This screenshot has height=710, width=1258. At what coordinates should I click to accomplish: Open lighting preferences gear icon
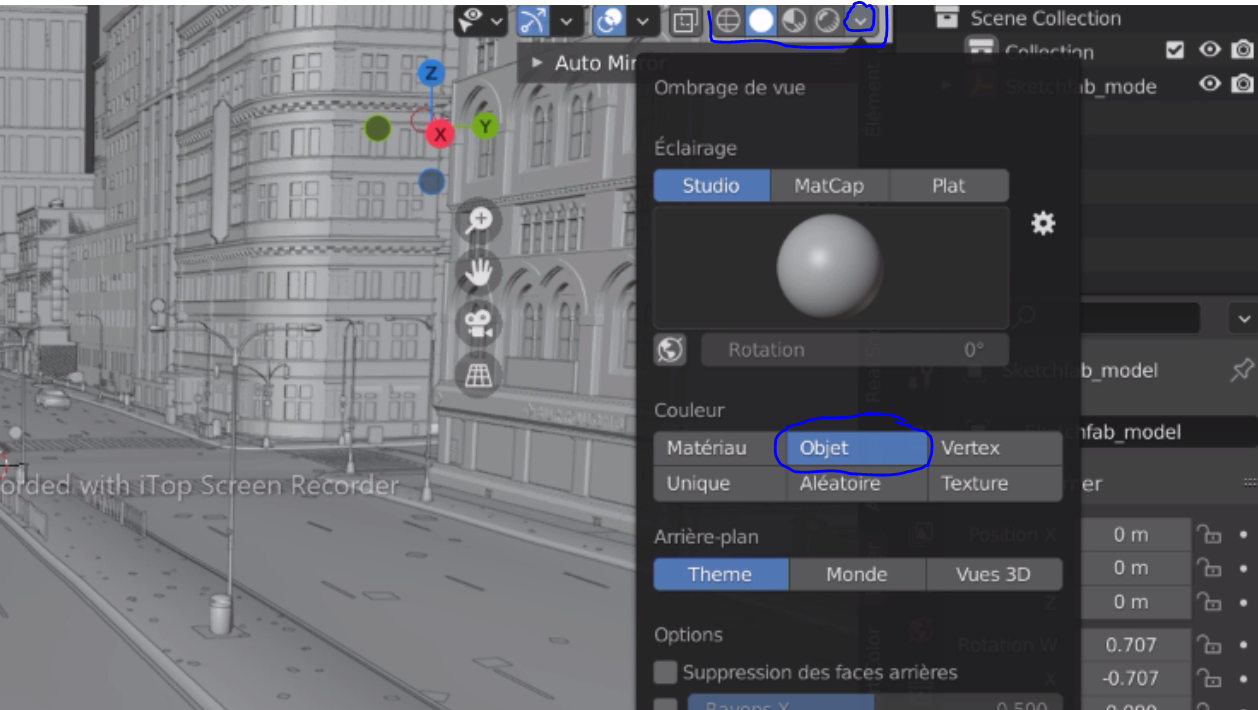pyautogui.click(x=1043, y=223)
